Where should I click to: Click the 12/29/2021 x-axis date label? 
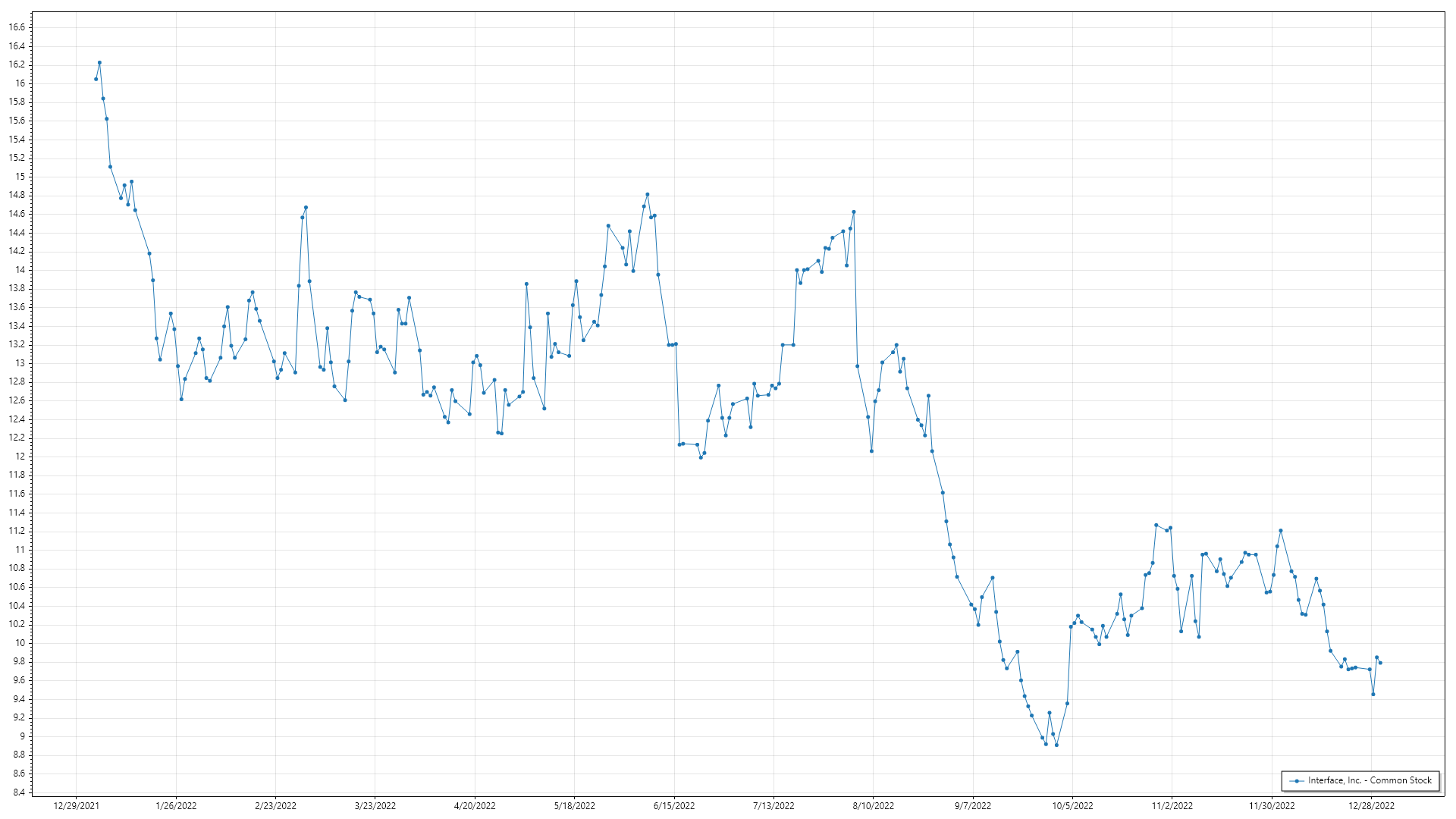tap(76, 806)
